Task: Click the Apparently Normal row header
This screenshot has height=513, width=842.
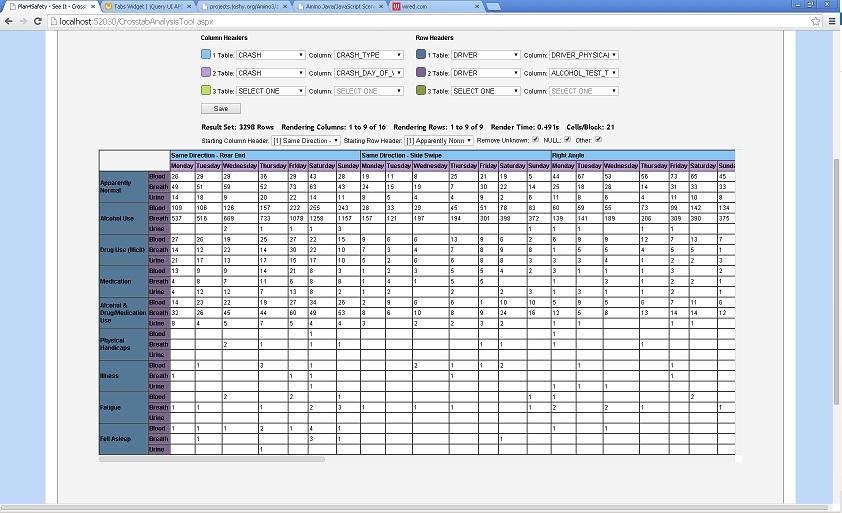Action: [x=124, y=186]
